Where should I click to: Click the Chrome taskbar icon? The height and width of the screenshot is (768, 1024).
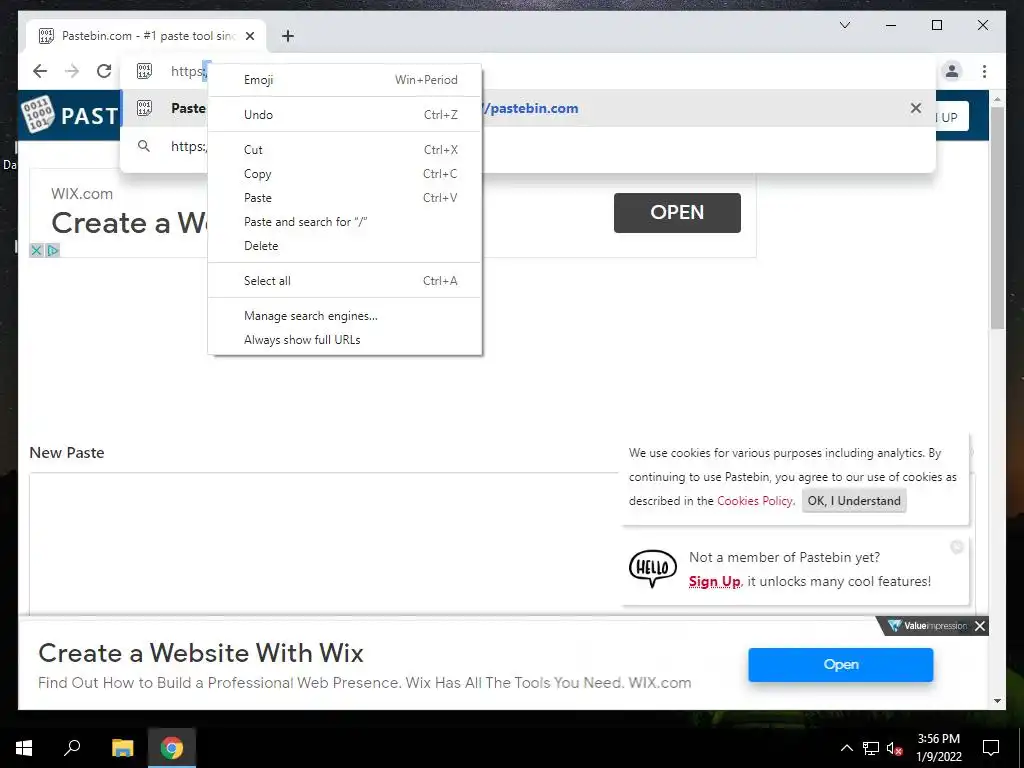pos(172,748)
